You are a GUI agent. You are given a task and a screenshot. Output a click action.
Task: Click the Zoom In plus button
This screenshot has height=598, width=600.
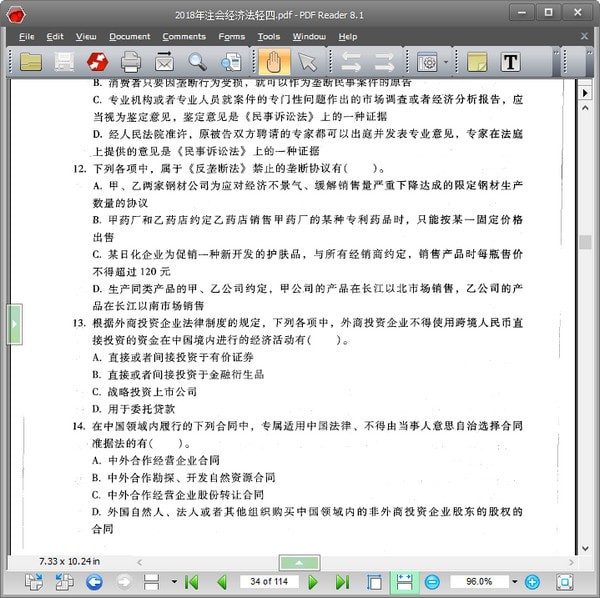coord(532,582)
